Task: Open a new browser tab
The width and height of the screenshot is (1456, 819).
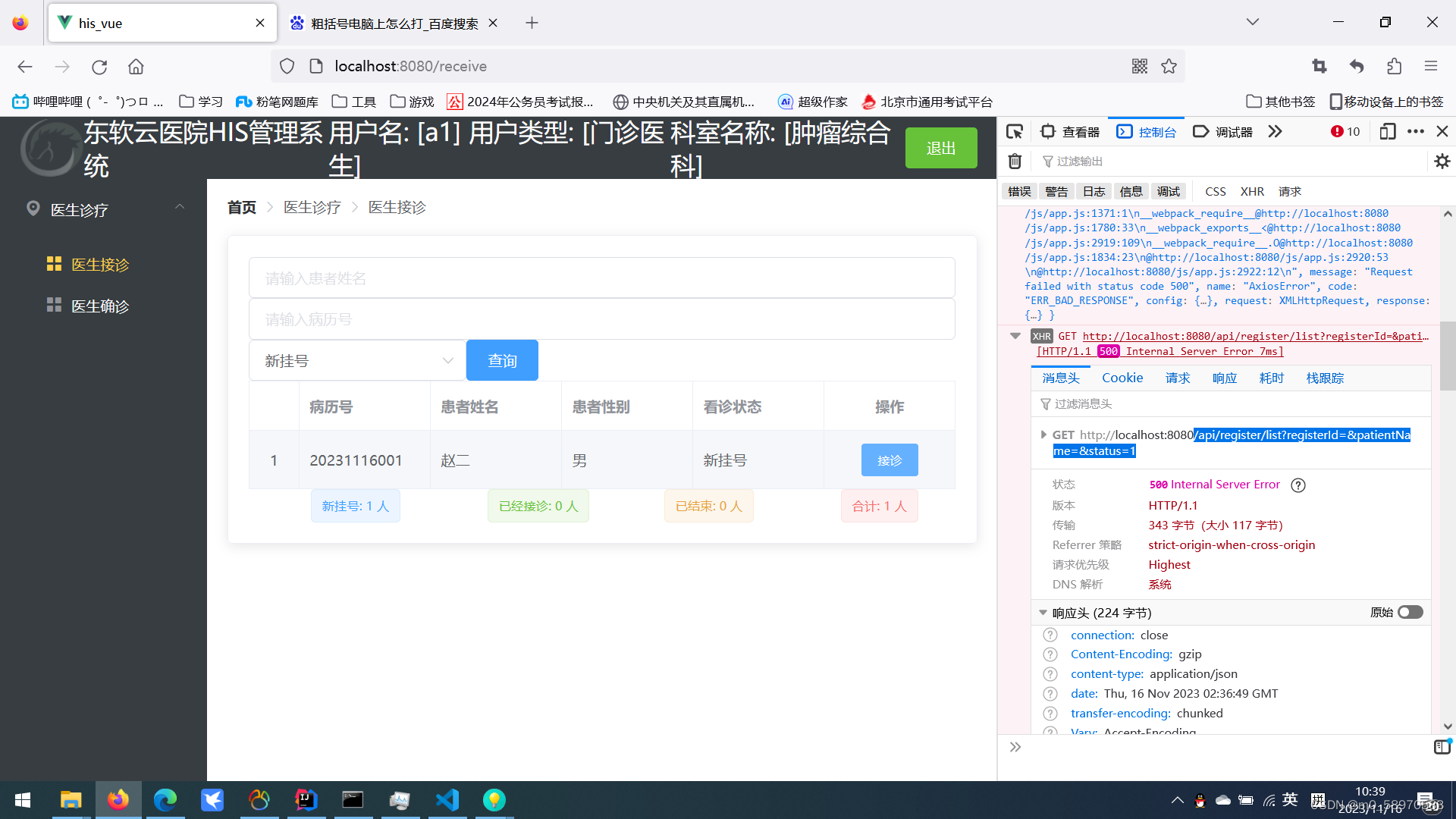Action: coord(532,23)
